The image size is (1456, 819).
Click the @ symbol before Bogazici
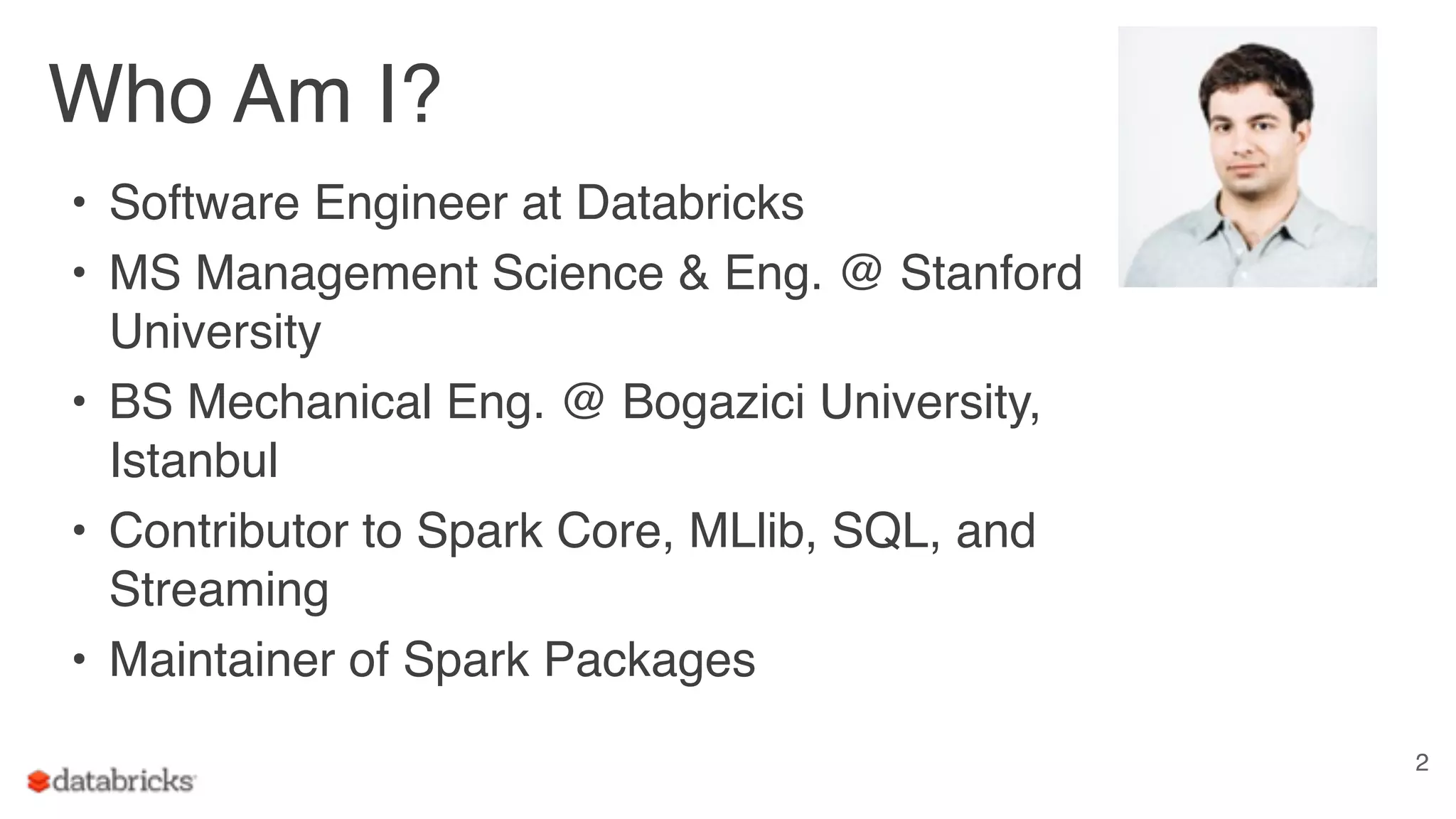coord(583,402)
